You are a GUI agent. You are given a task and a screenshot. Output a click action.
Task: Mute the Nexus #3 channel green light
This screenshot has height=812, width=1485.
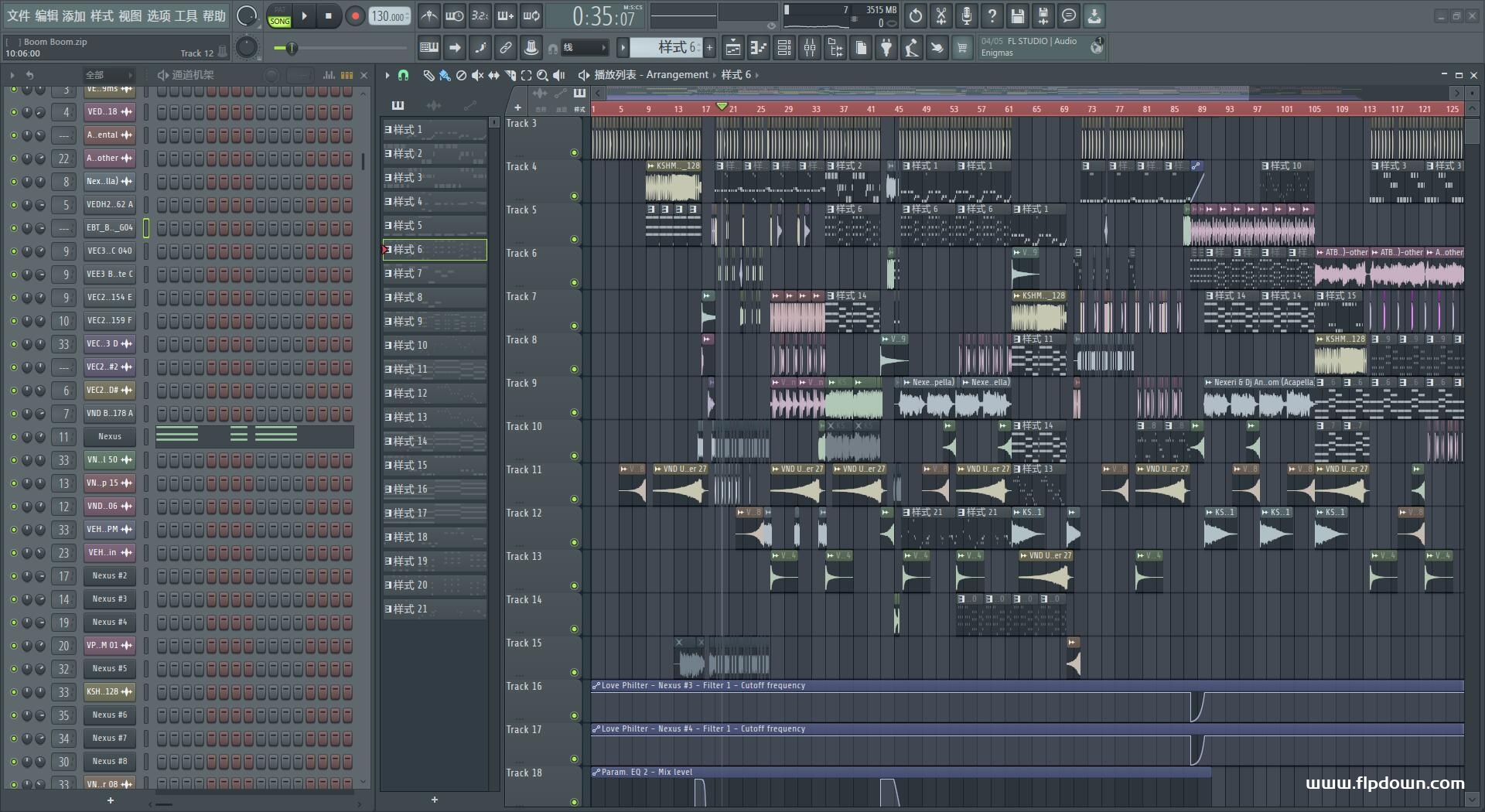click(13, 599)
